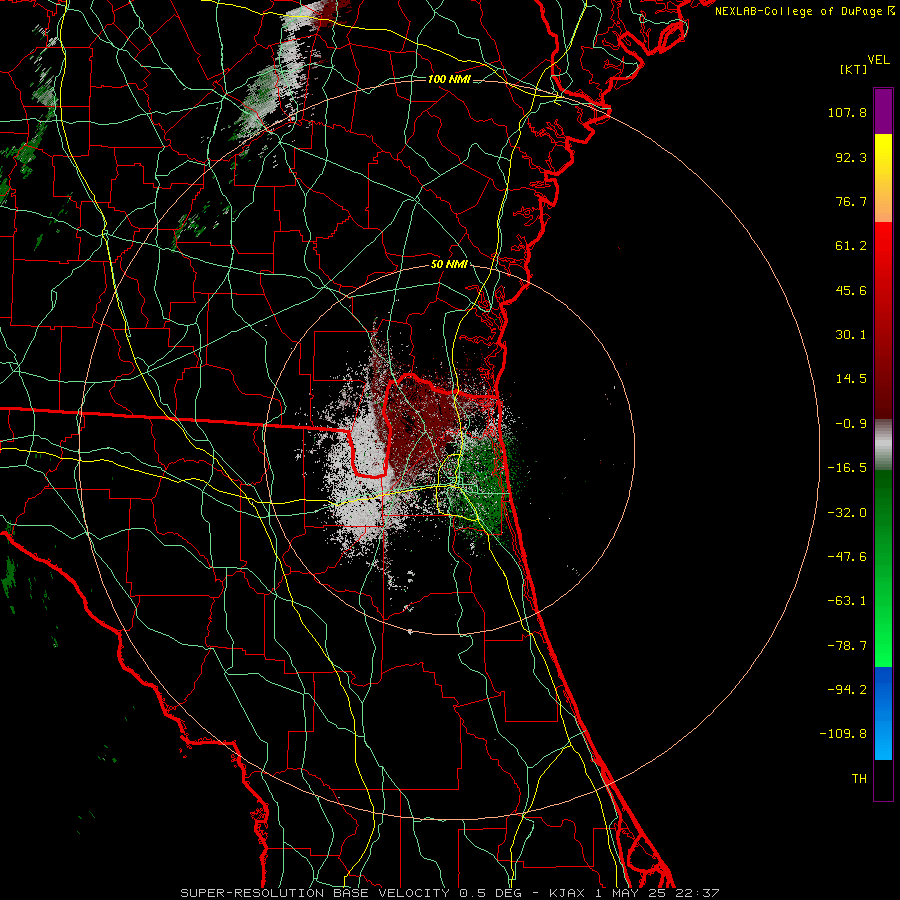Click the -94.2 velocity scale value
Screen dimensions: 900x900
(847, 690)
